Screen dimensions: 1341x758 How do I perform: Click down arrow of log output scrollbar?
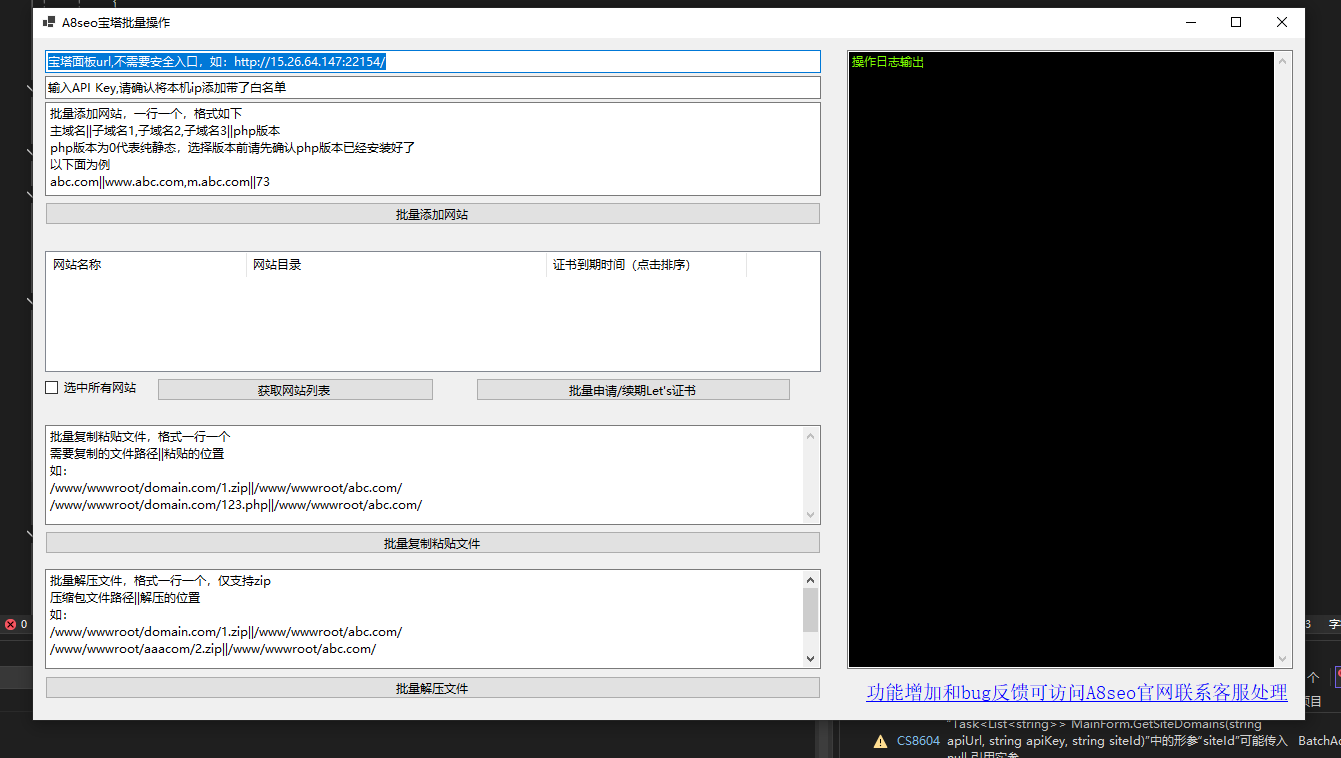click(1283, 659)
